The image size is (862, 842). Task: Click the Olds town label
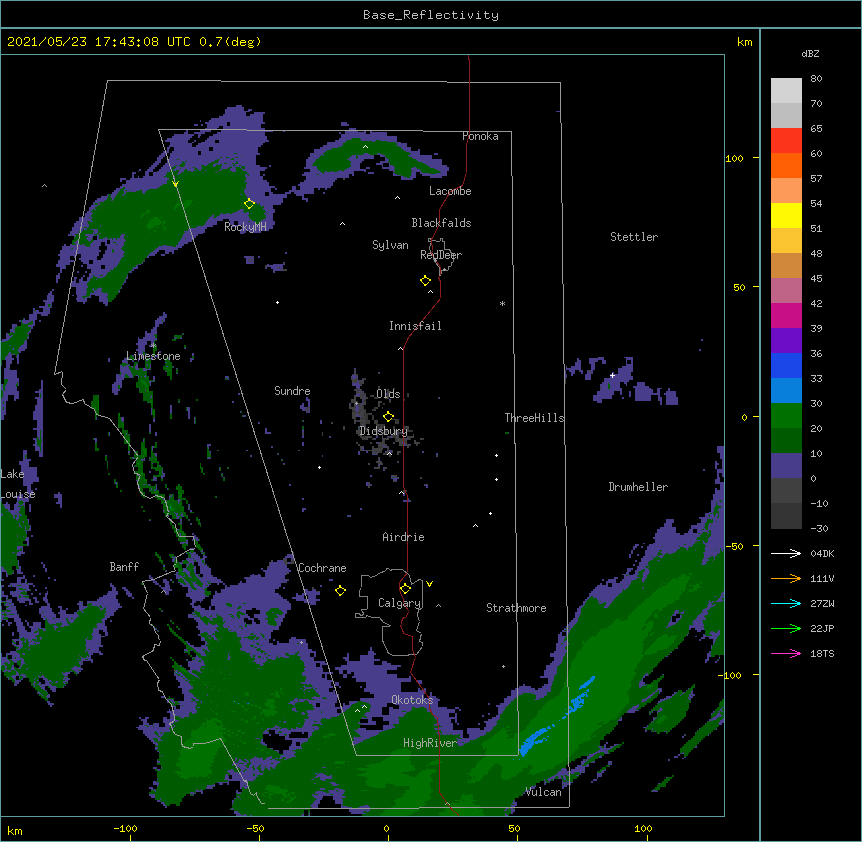[x=388, y=394]
